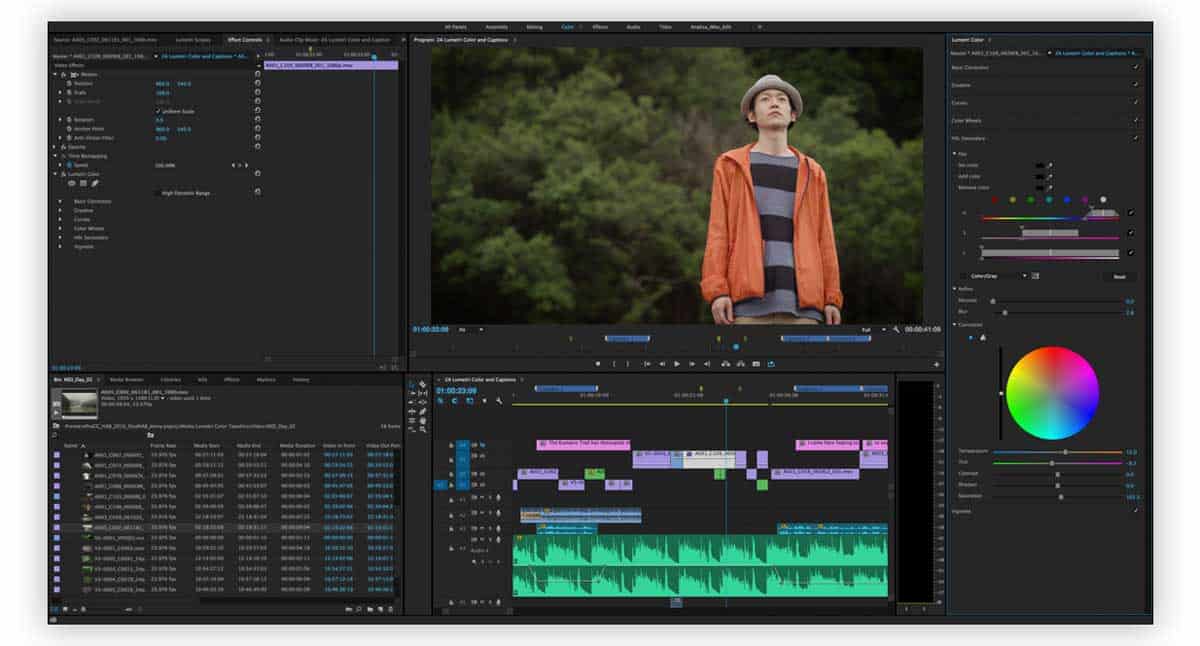The height and width of the screenshot is (646, 1200).
Task: Add a marker from the Program Monitor
Action: 598,364
